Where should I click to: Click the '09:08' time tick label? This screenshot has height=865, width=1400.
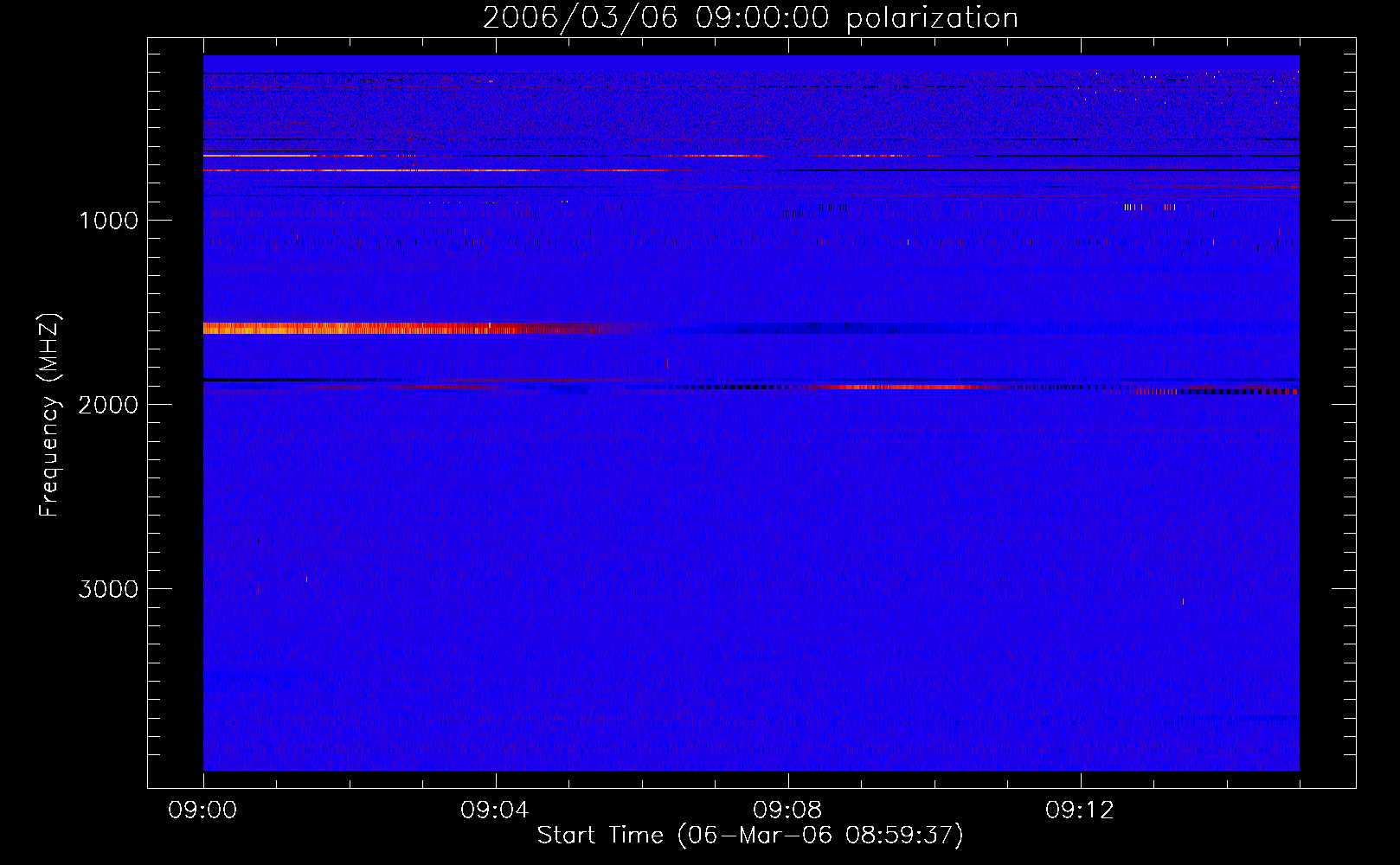click(x=787, y=811)
